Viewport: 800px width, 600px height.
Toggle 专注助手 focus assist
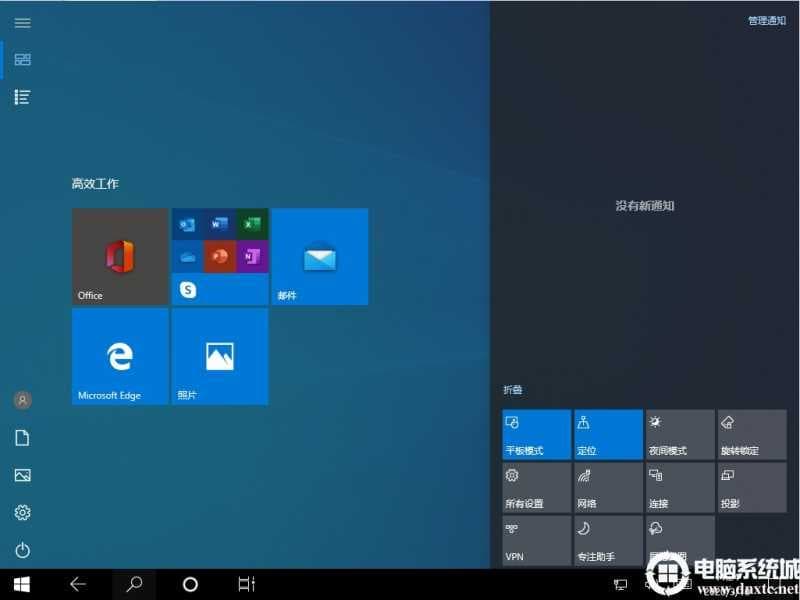click(x=609, y=540)
